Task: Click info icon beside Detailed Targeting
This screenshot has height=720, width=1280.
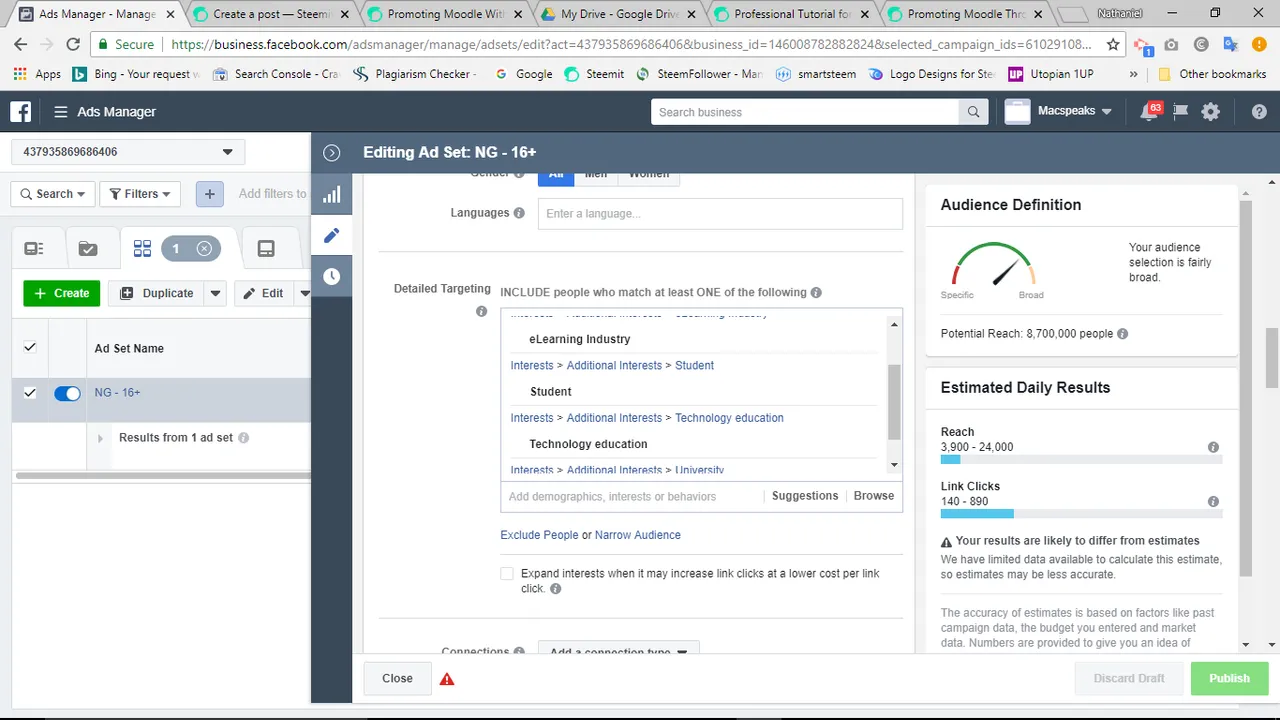Action: [x=481, y=312]
